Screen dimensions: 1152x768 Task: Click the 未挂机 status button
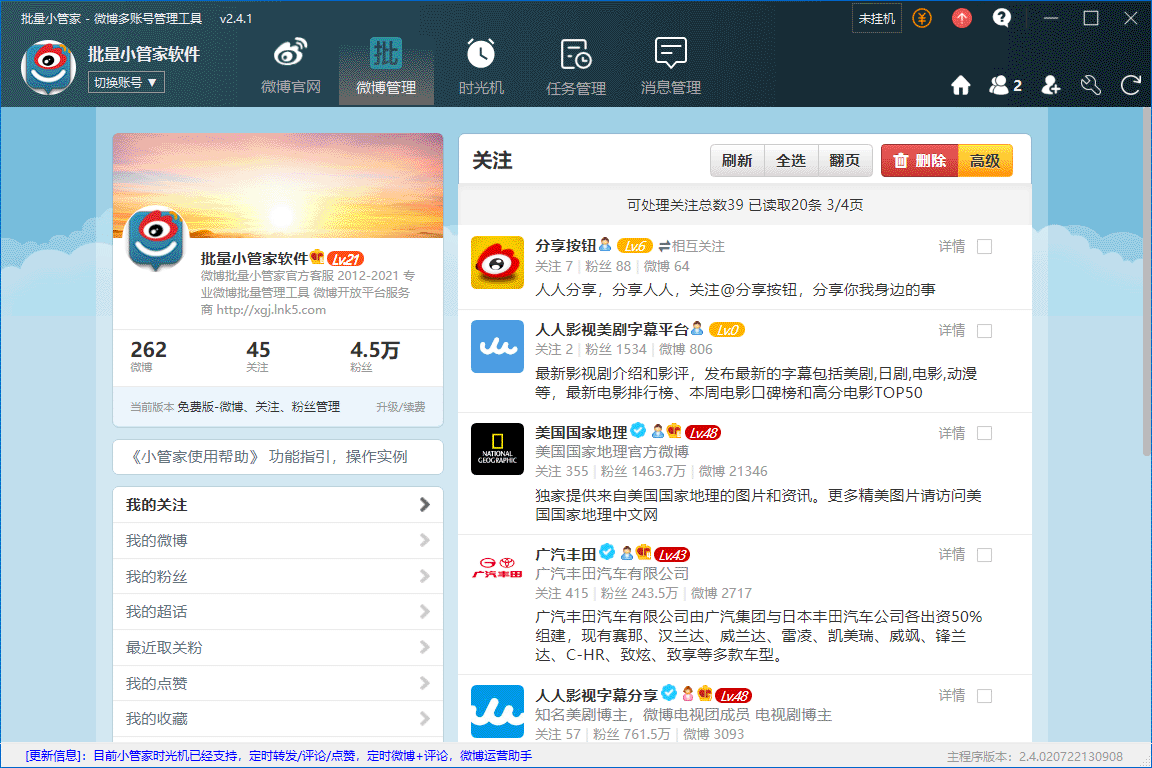(877, 18)
